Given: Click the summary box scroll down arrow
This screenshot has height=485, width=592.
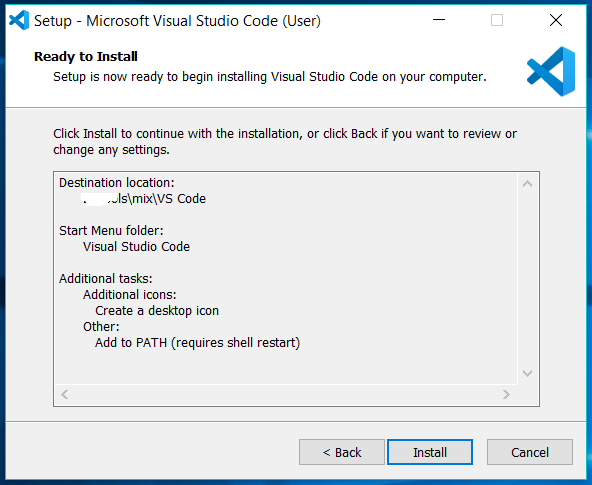Looking at the screenshot, I should pyautogui.click(x=527, y=373).
